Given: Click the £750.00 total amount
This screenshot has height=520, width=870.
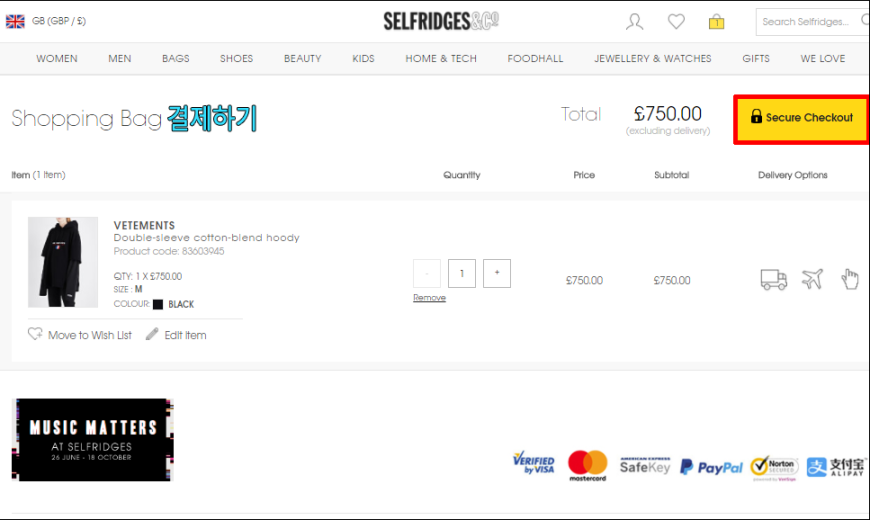Looking at the screenshot, I should pyautogui.click(x=667, y=114).
